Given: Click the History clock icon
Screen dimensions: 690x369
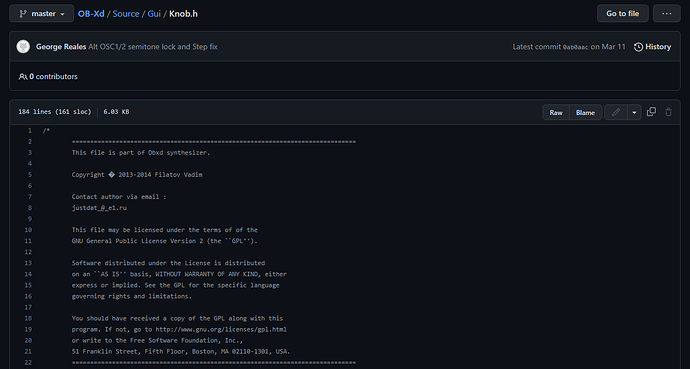Looking at the screenshot, I should tap(639, 47).
